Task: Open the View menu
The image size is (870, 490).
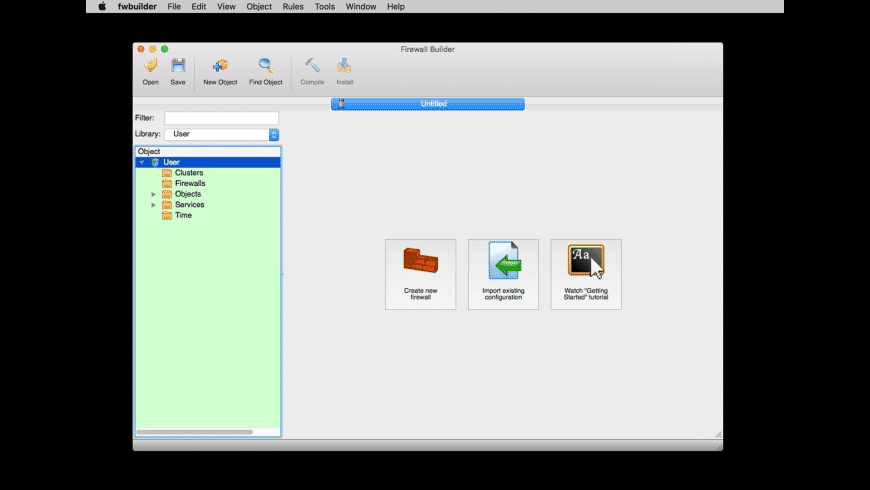Action: coord(226,7)
